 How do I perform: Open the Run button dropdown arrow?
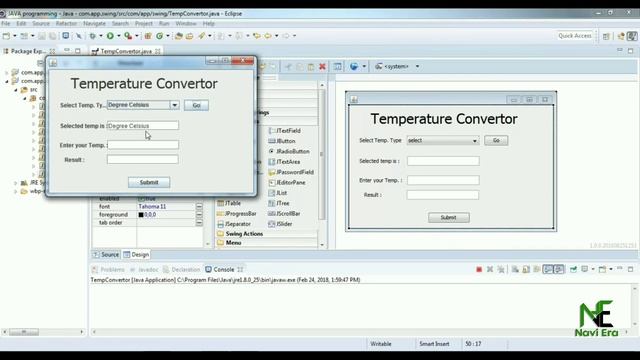(x=119, y=36)
